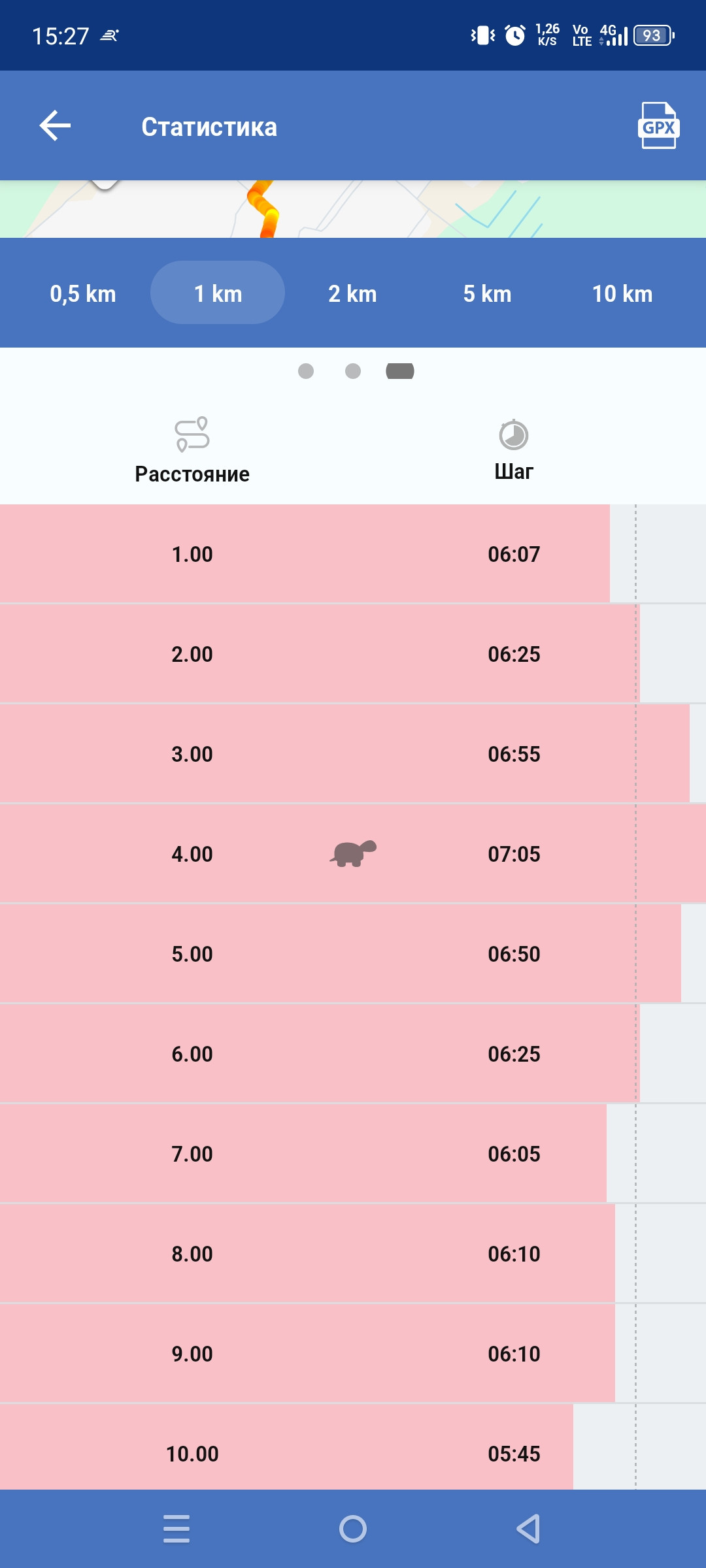Export track with the GPX icon
706x1568 pixels.
tap(658, 125)
